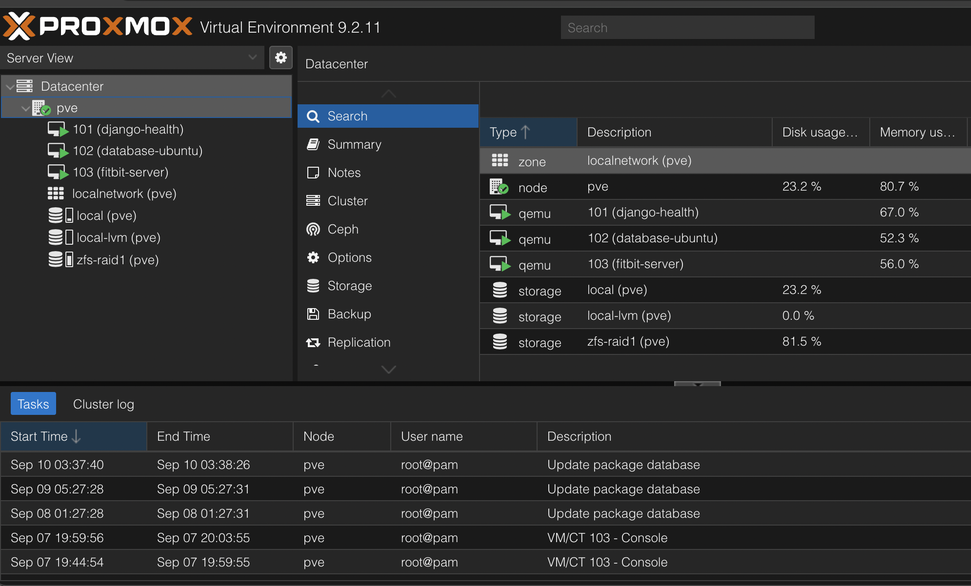
Task: Click the Proxmox logo icon
Action: pyautogui.click(x=19, y=27)
